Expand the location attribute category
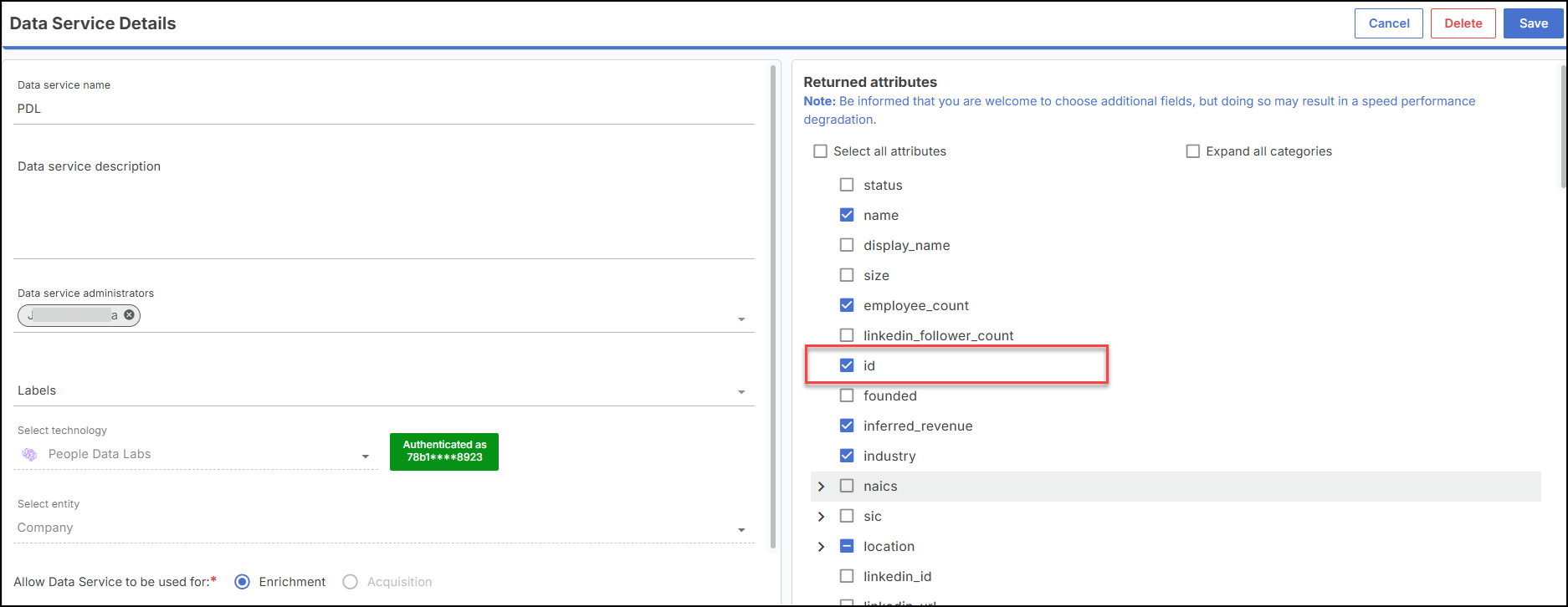This screenshot has height=607, width=1568. click(x=821, y=547)
